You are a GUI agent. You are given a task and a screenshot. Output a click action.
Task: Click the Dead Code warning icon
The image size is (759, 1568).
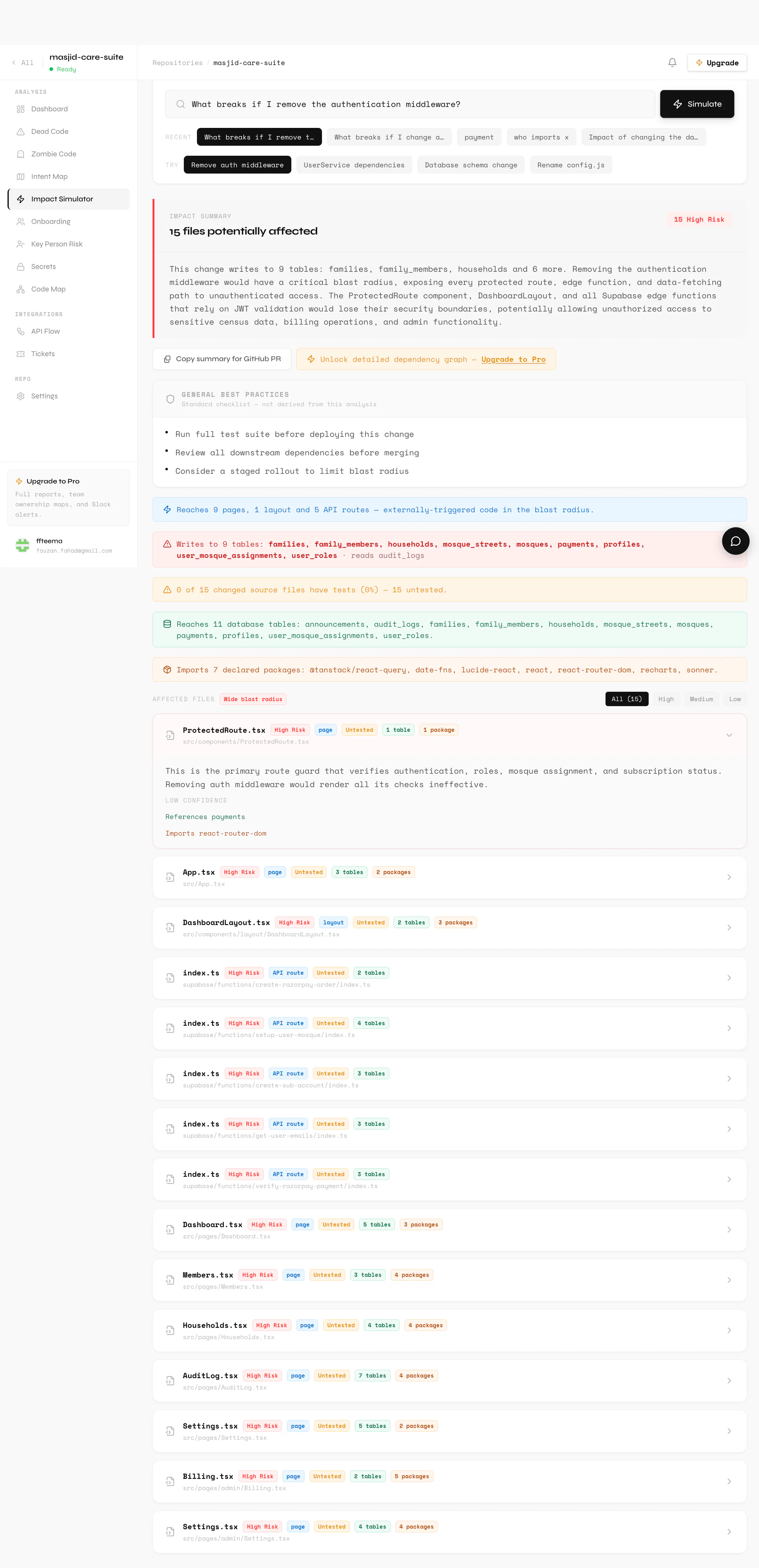tap(21, 131)
